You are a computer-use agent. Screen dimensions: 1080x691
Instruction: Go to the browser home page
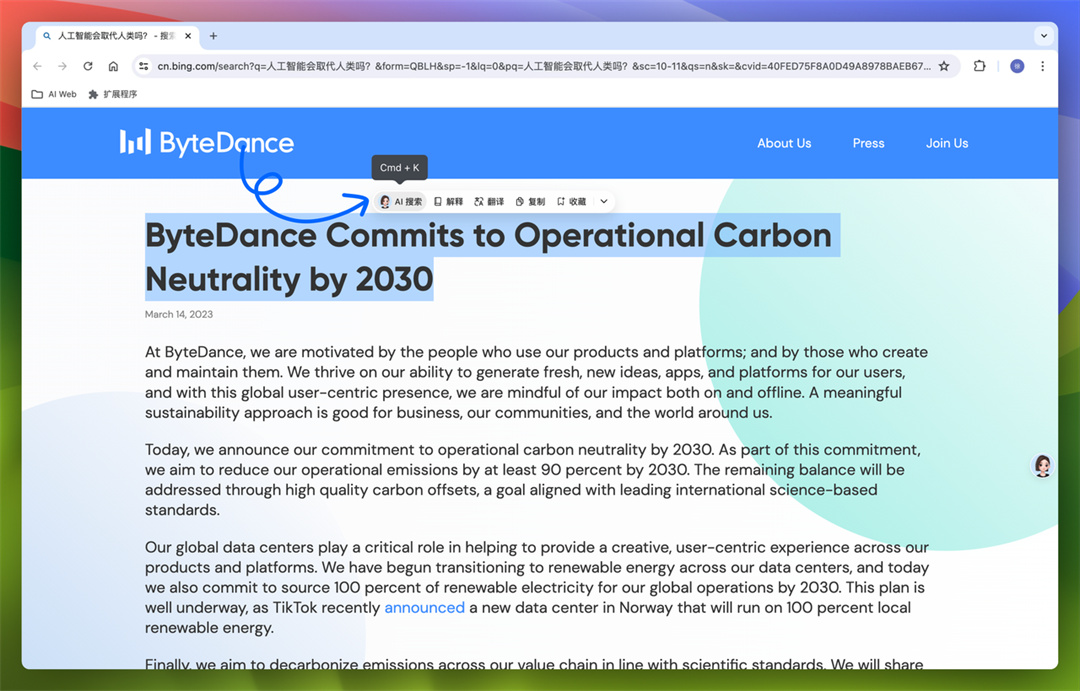click(113, 66)
